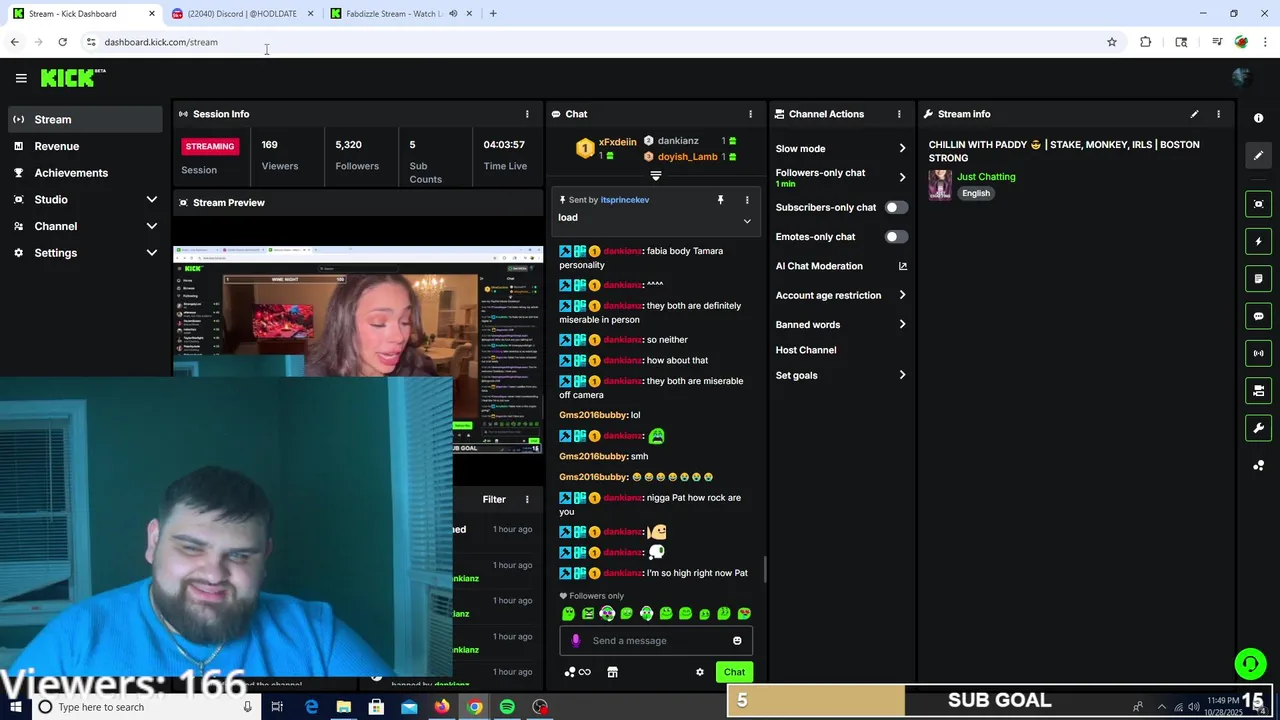Open Followers-only chat options arrow
The width and height of the screenshot is (1280, 720).
902,177
